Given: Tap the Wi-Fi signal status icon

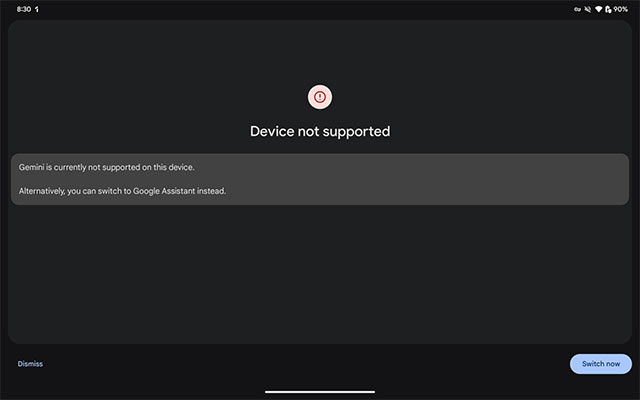Looking at the screenshot, I should coord(598,9).
